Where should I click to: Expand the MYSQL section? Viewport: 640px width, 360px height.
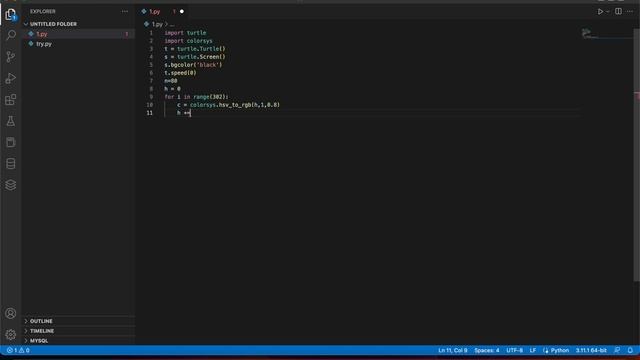[x=39, y=341]
